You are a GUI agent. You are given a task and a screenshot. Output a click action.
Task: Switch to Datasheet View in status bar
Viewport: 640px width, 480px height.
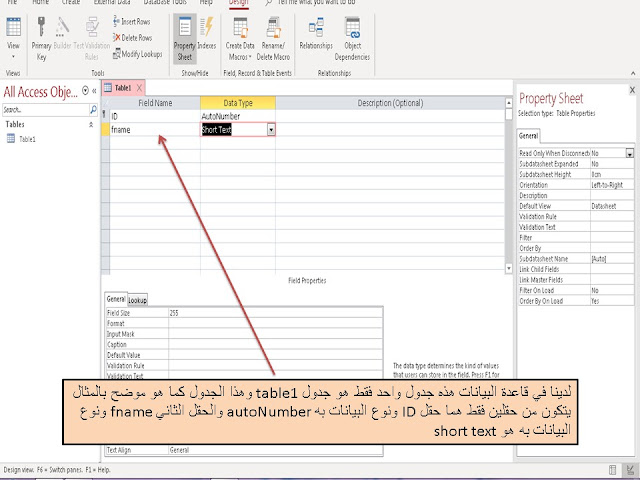(x=612, y=470)
